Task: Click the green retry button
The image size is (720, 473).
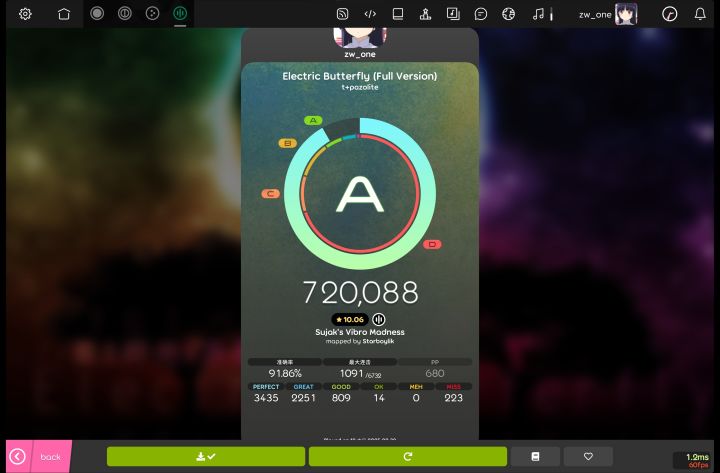Action: coord(408,456)
